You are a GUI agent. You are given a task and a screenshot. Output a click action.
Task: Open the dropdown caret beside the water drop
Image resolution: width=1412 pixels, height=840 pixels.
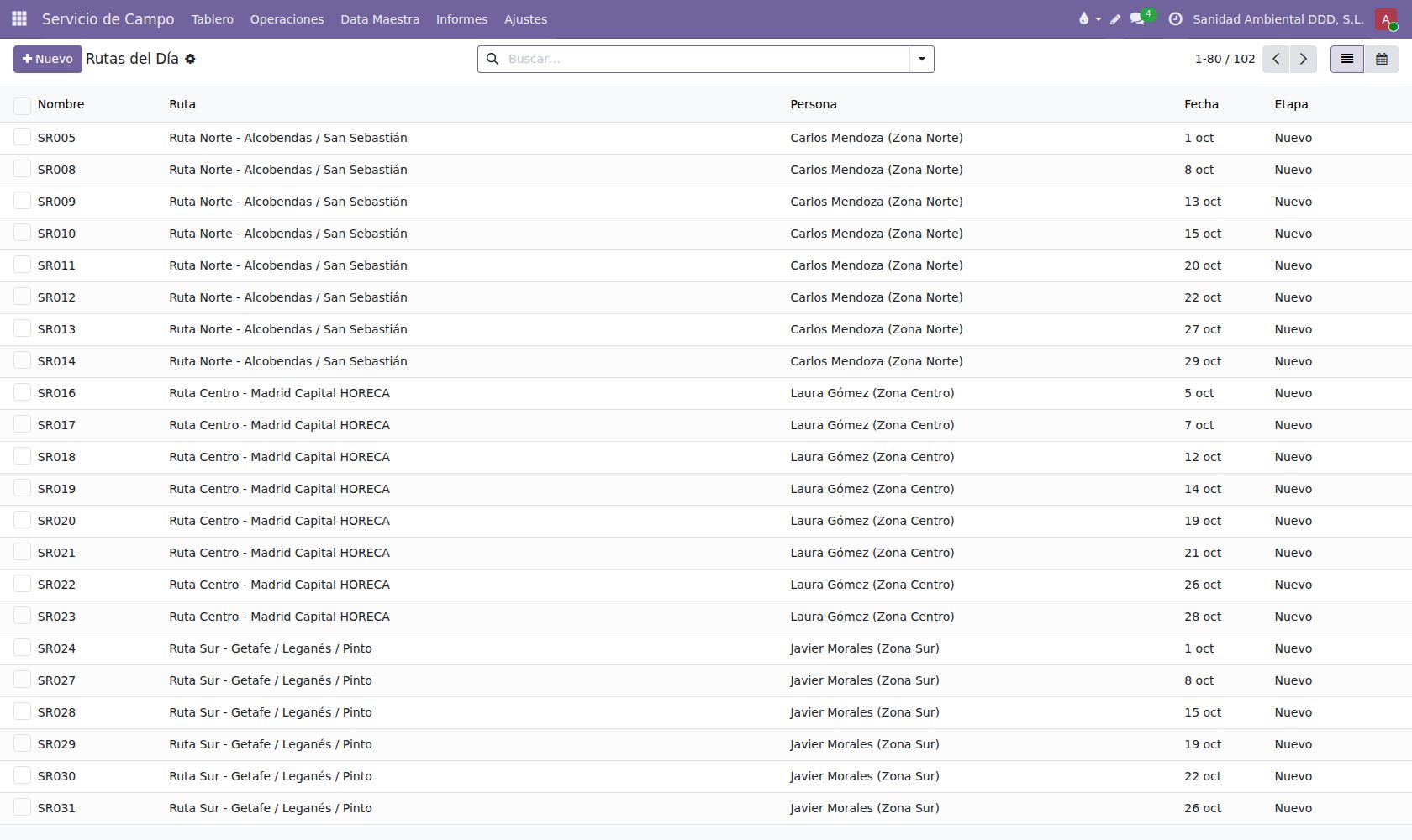1099,19
